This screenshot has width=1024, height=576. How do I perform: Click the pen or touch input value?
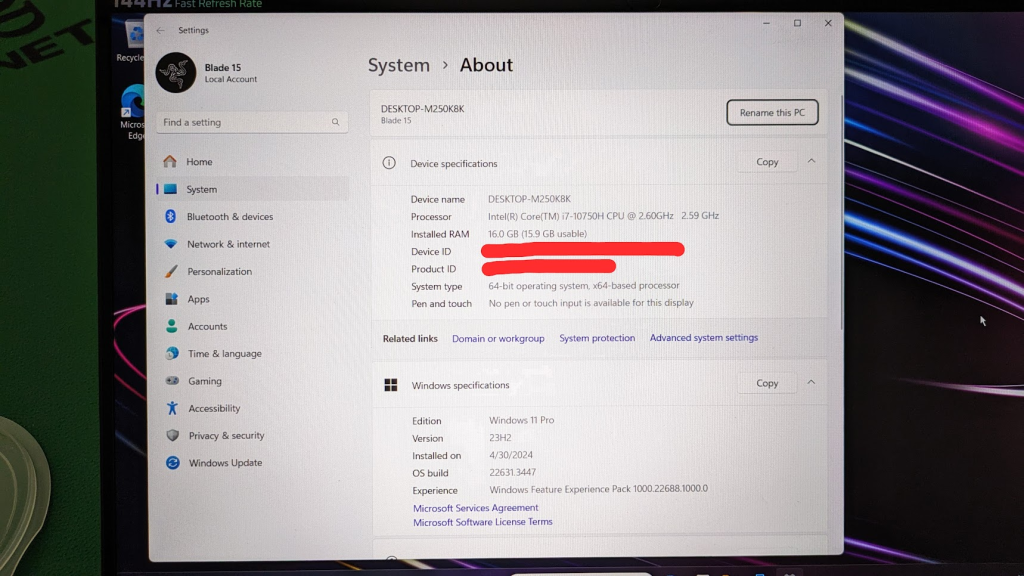pyautogui.click(x=591, y=303)
